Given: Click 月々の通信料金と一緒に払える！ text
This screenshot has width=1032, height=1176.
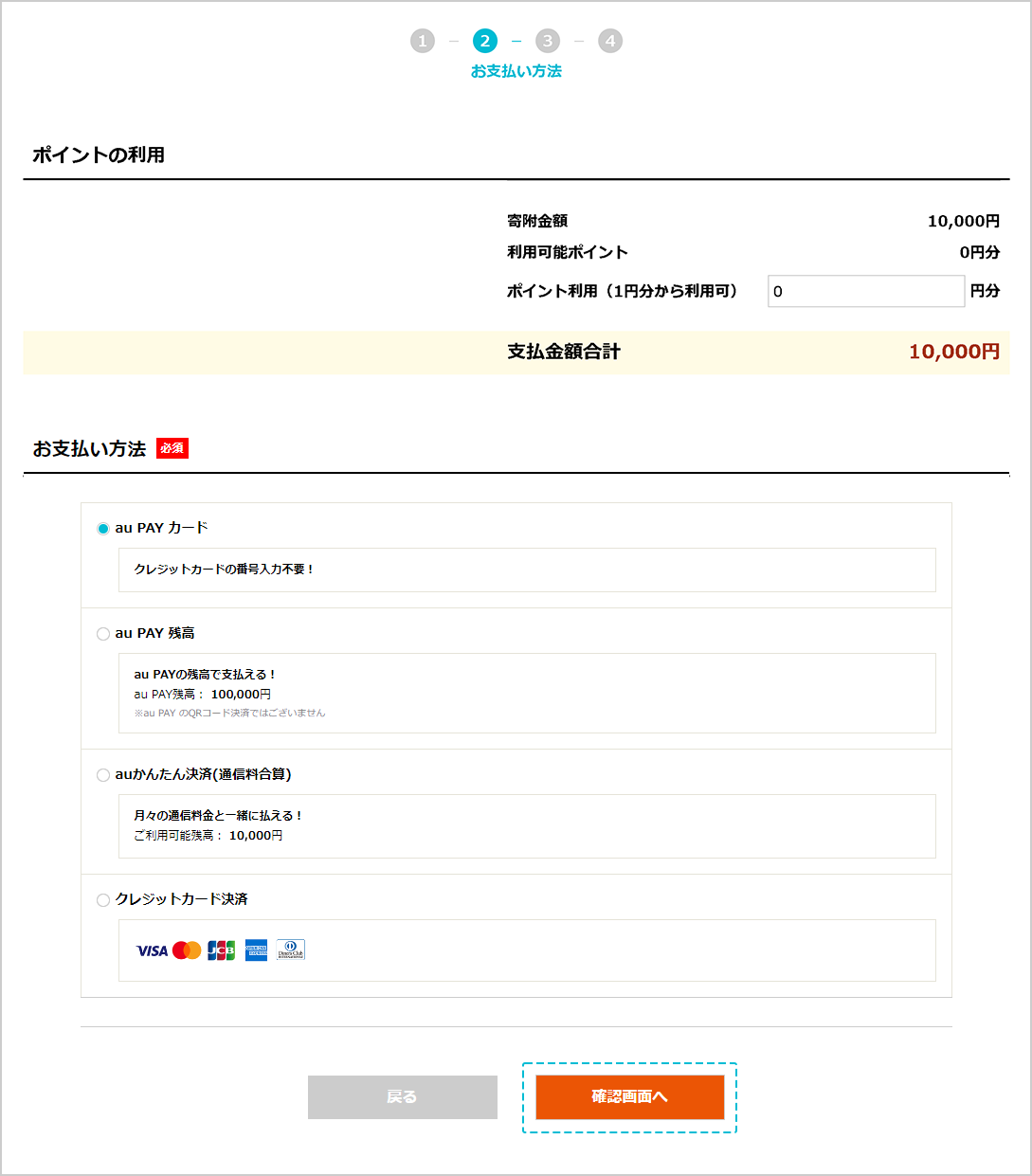Looking at the screenshot, I should point(218,816).
